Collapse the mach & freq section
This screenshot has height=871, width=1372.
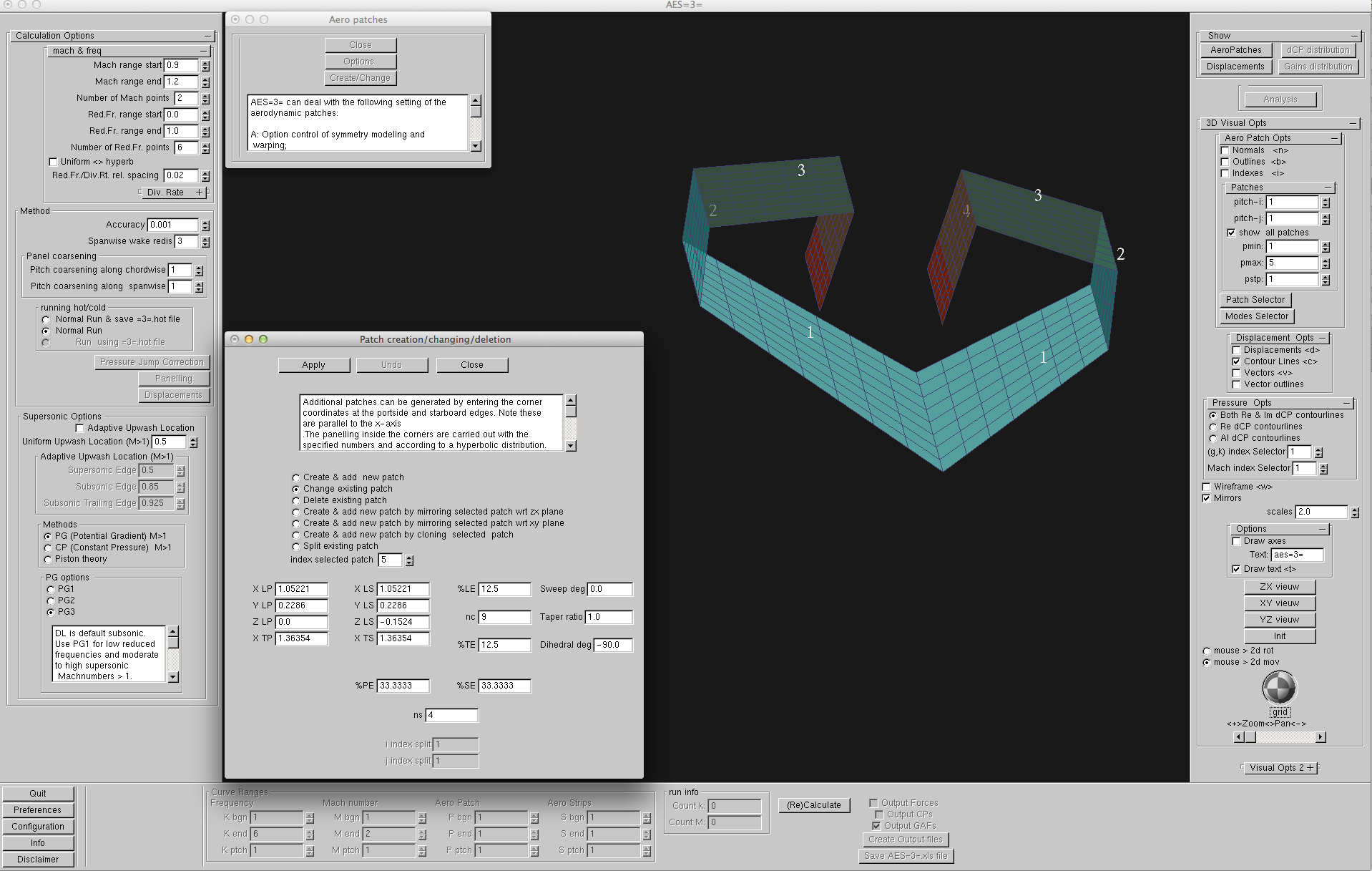click(204, 51)
